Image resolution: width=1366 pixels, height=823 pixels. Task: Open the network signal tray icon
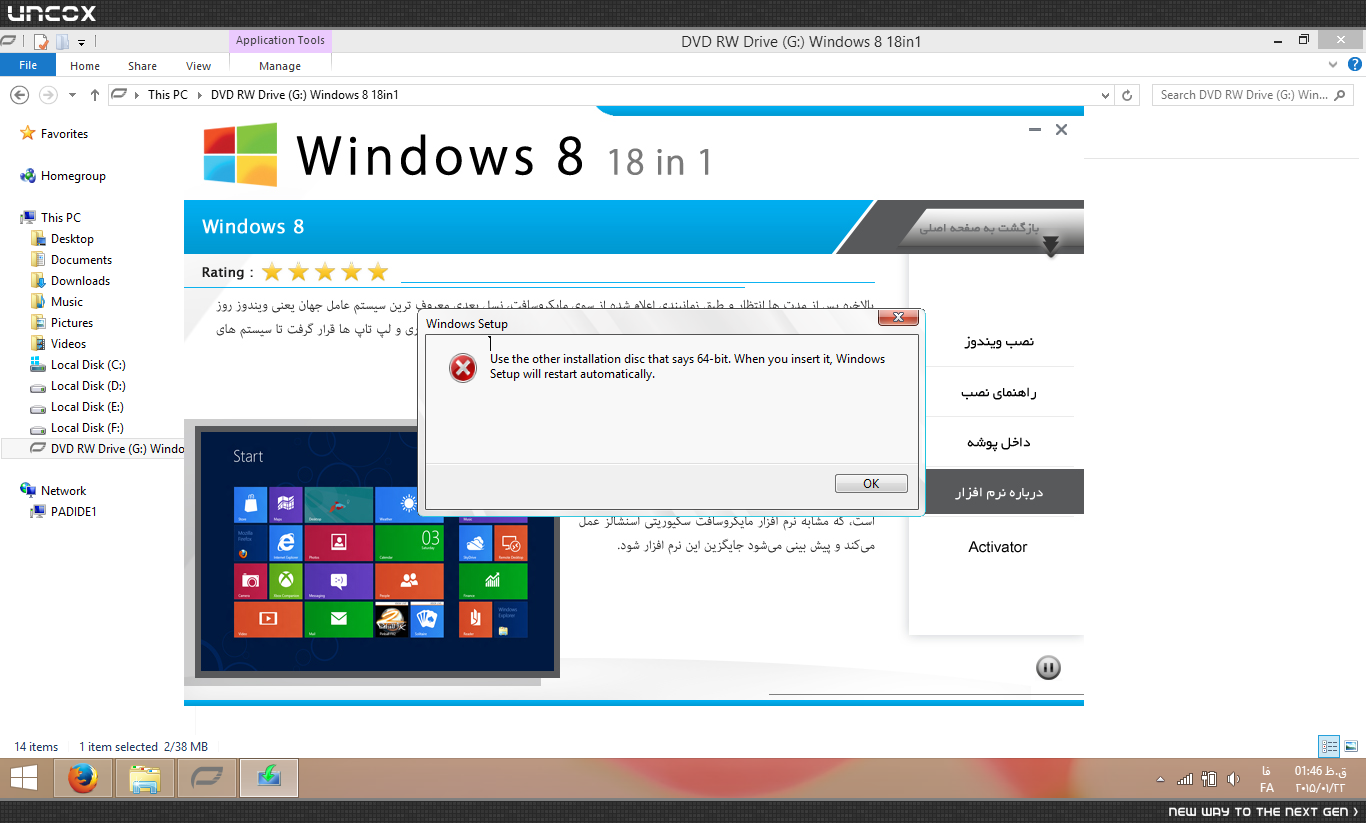click(x=1185, y=779)
